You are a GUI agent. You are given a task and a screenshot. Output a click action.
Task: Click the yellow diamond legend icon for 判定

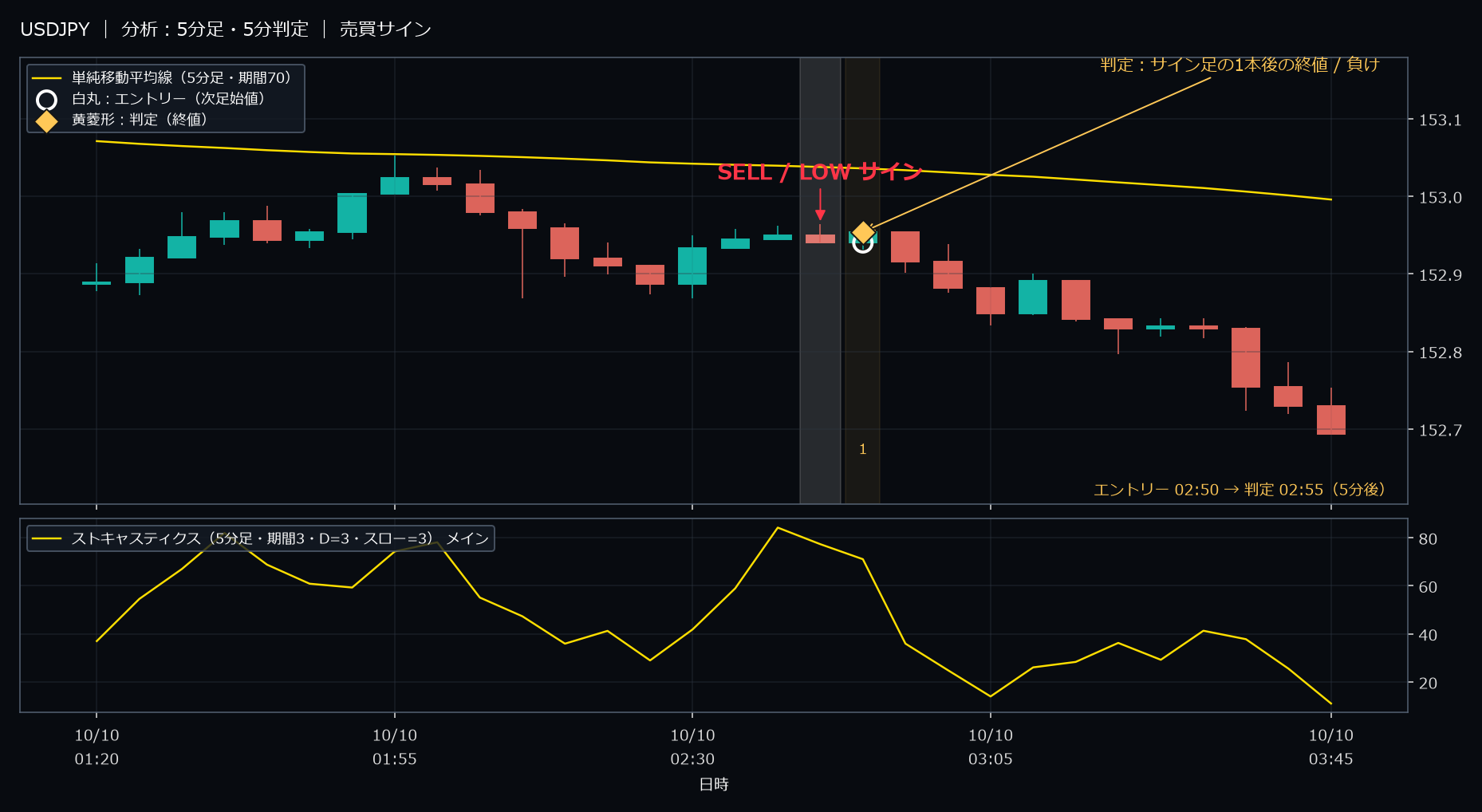[x=47, y=120]
